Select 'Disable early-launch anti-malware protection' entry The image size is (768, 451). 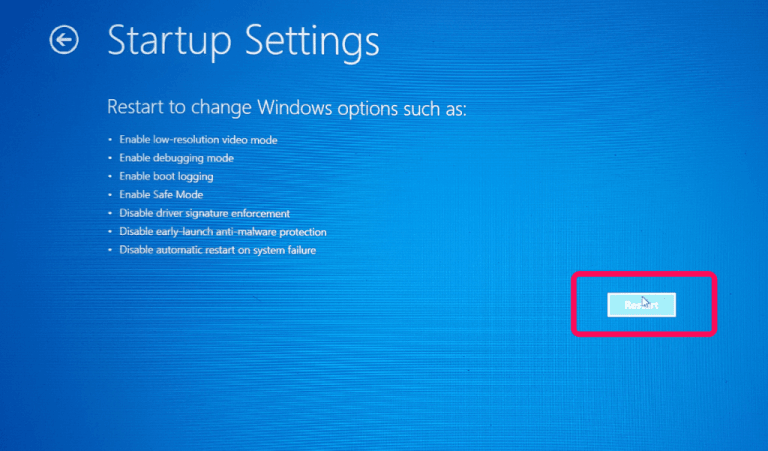pyautogui.click(x=223, y=232)
